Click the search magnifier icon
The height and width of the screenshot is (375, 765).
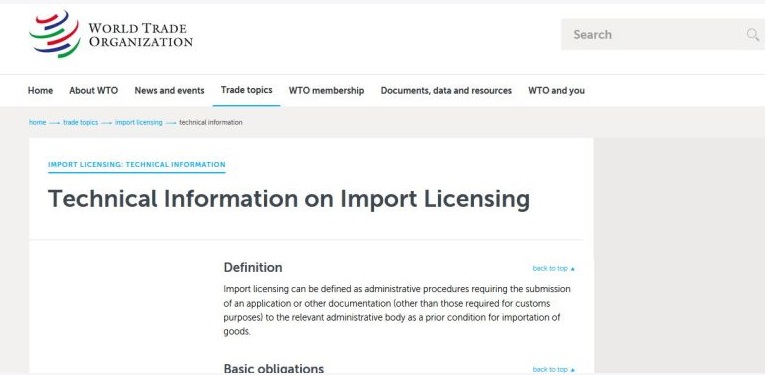tap(753, 35)
